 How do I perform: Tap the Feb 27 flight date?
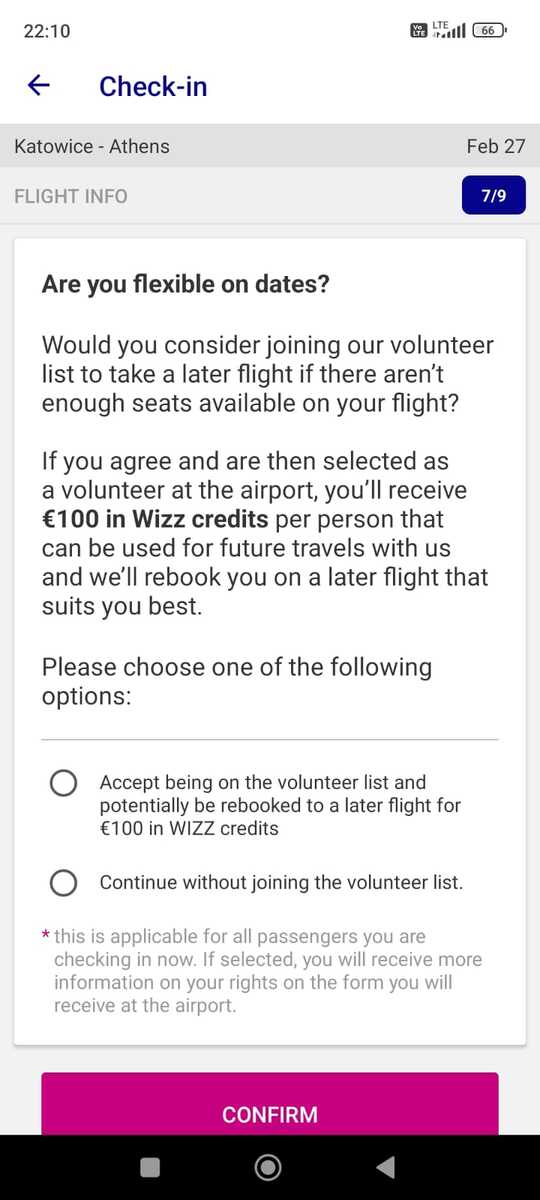tap(496, 146)
